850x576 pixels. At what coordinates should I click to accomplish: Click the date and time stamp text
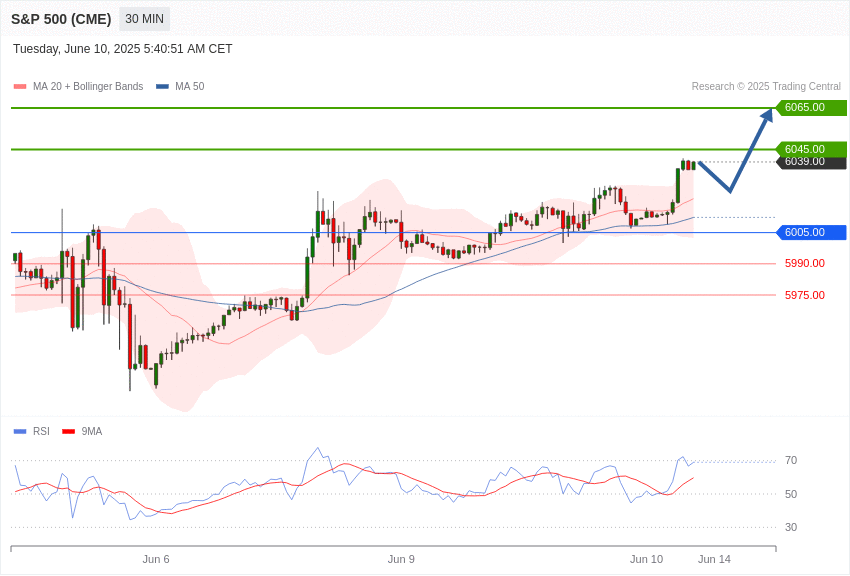tap(123, 49)
